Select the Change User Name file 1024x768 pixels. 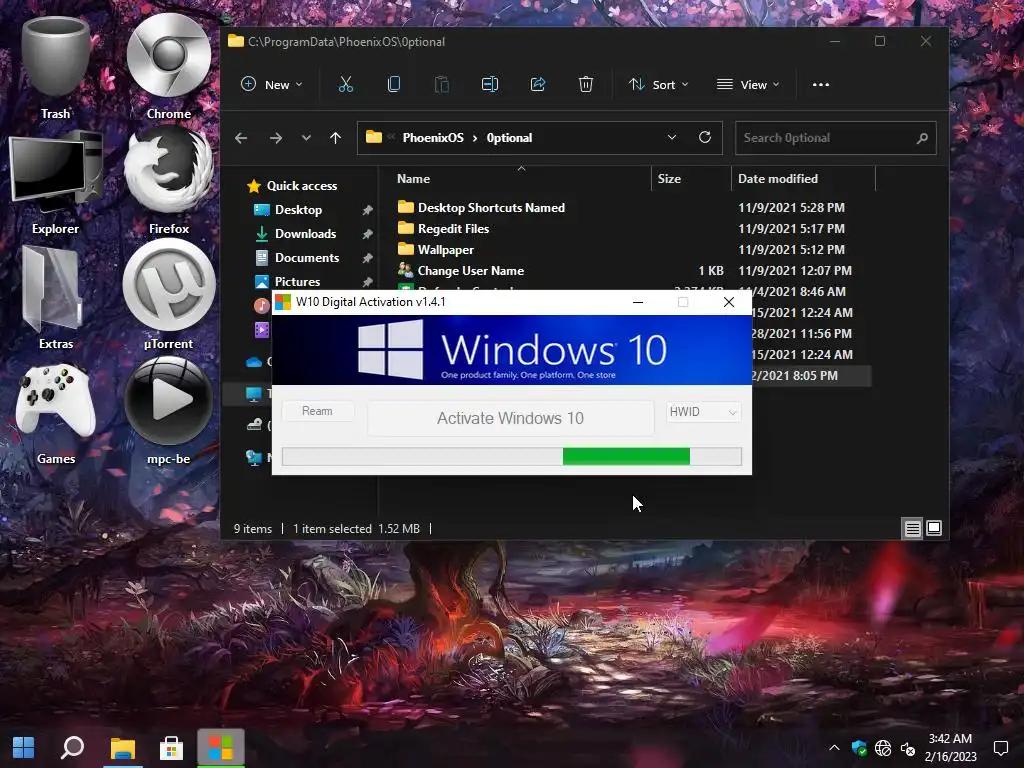tap(470, 270)
